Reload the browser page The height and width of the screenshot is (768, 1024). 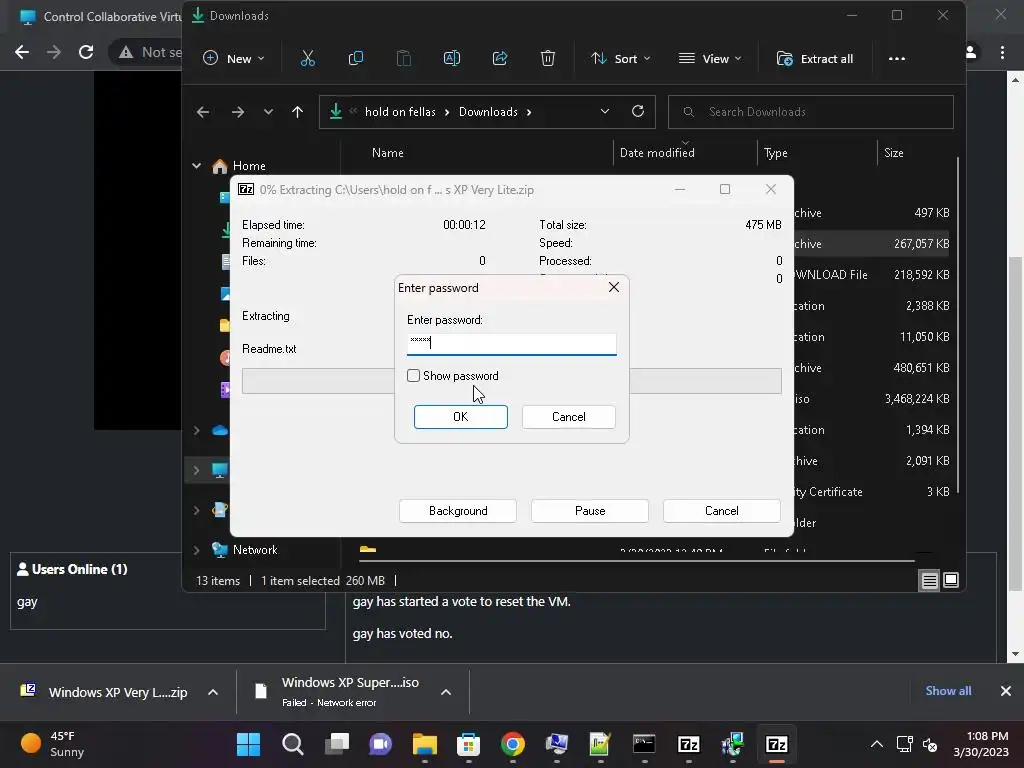pos(86,52)
